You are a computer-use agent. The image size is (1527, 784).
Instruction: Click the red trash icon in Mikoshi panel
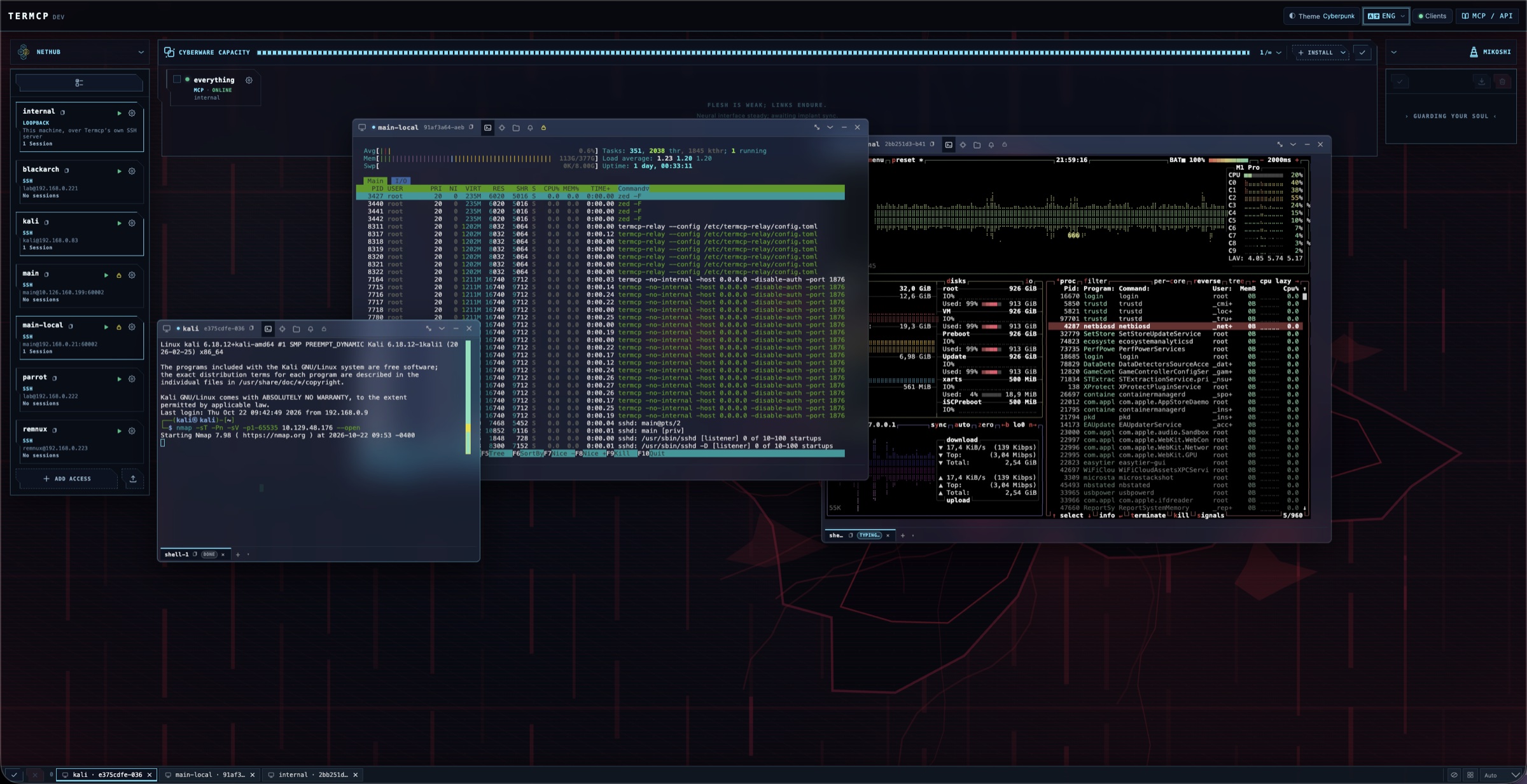tap(1502, 81)
